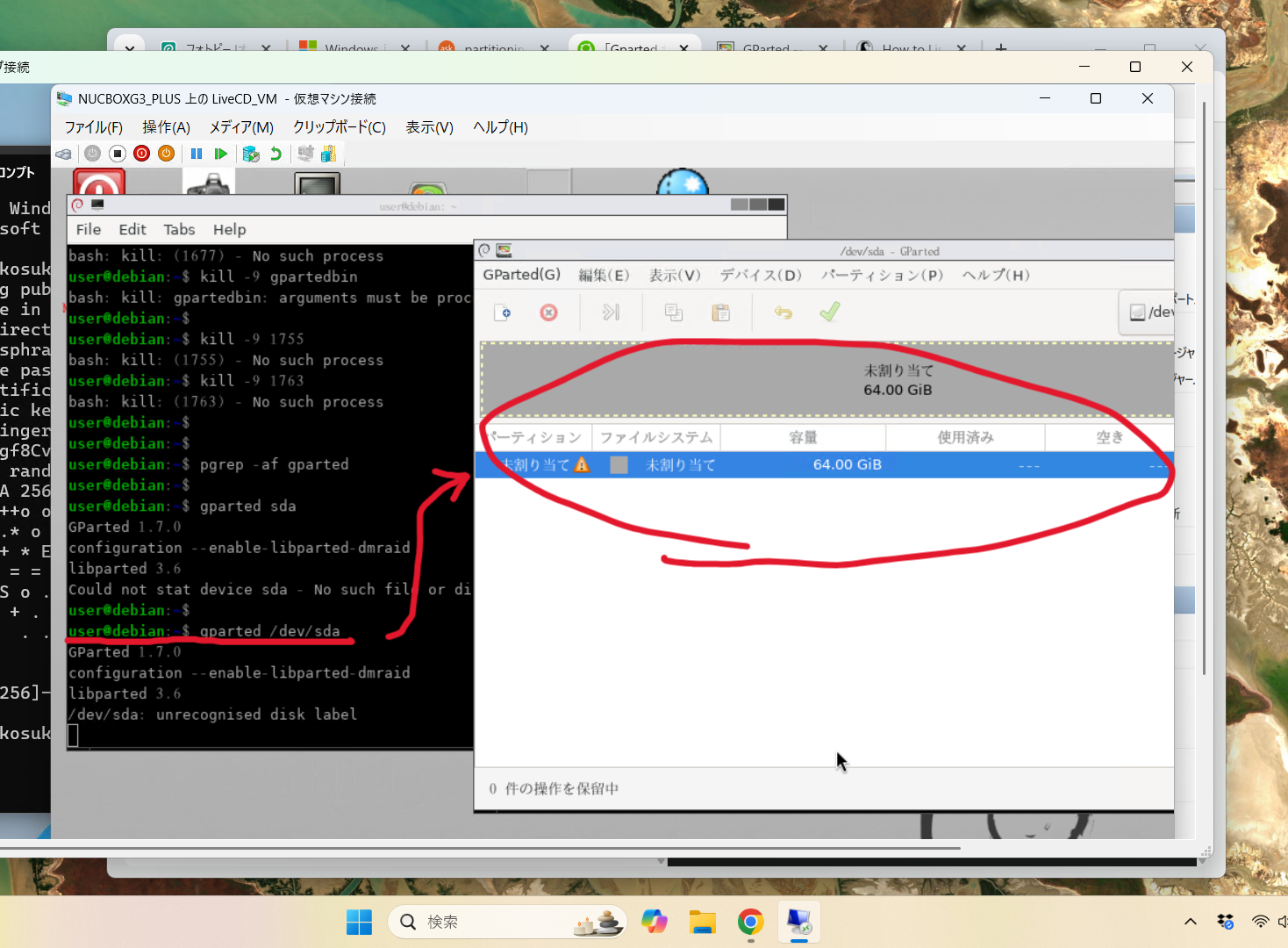Pause the virtual machine
The height and width of the screenshot is (948, 1288).
click(x=197, y=154)
